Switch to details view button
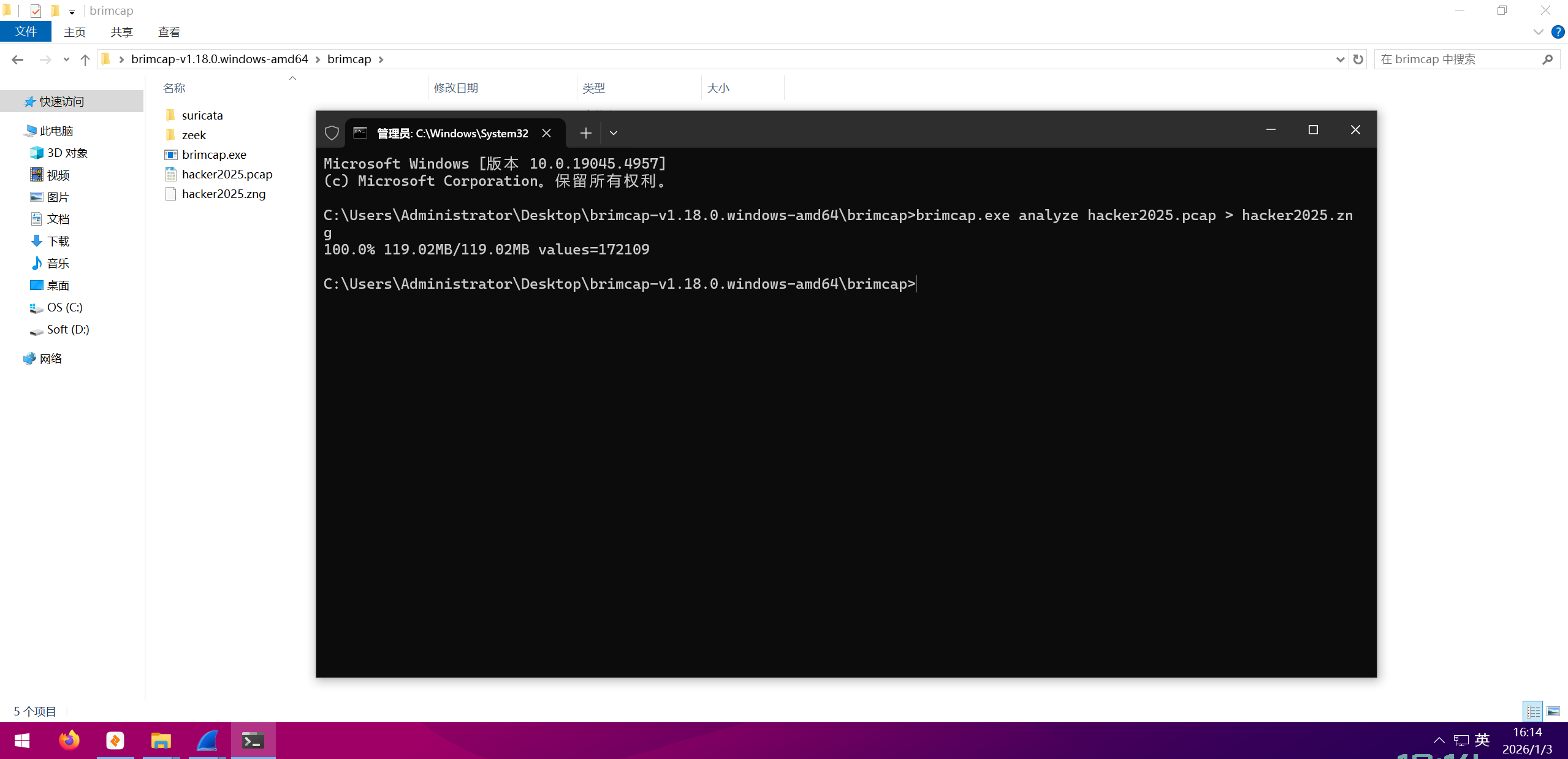The width and height of the screenshot is (1568, 759). tap(1532, 711)
